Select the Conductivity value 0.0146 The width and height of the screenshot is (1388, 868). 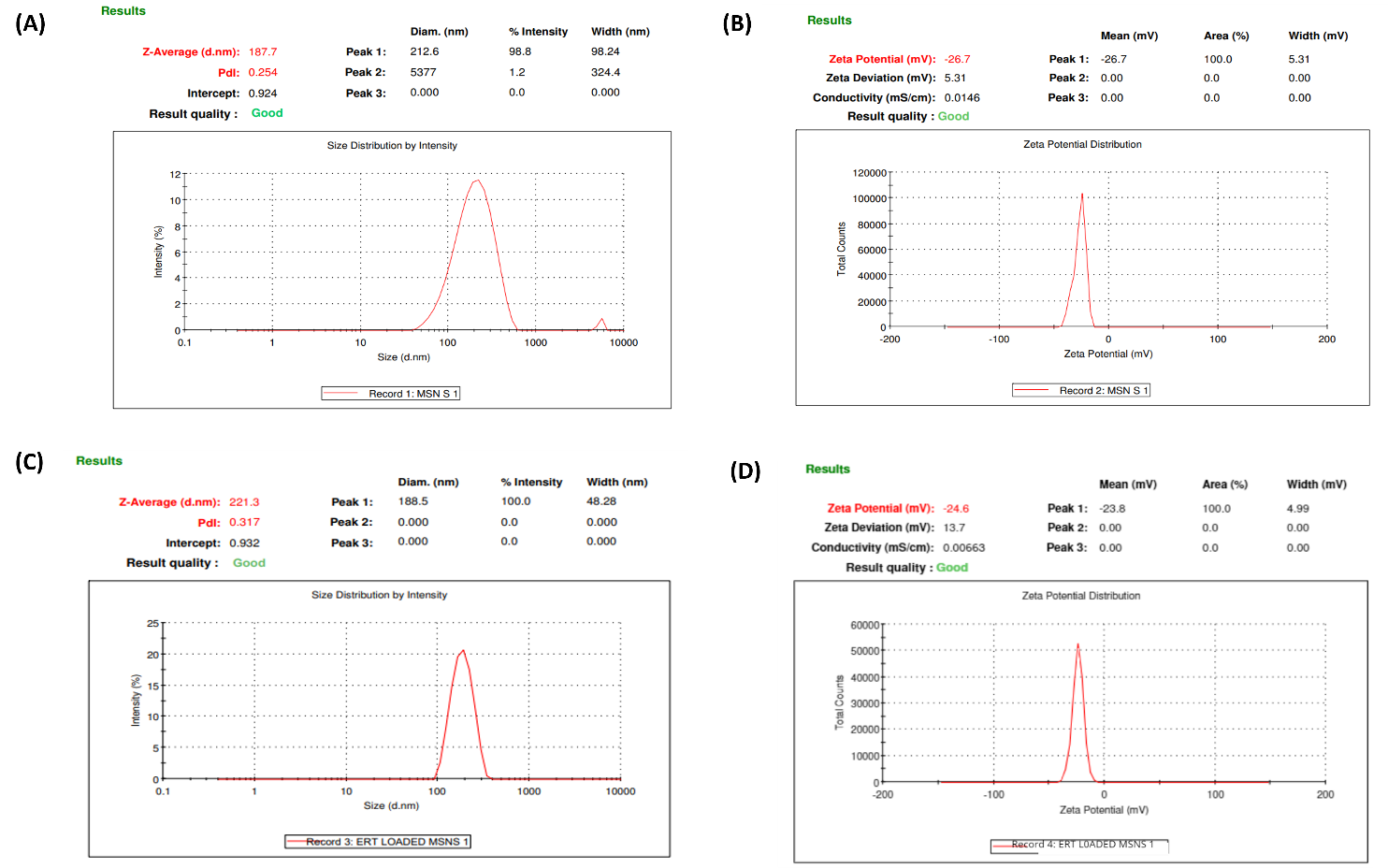(x=961, y=97)
